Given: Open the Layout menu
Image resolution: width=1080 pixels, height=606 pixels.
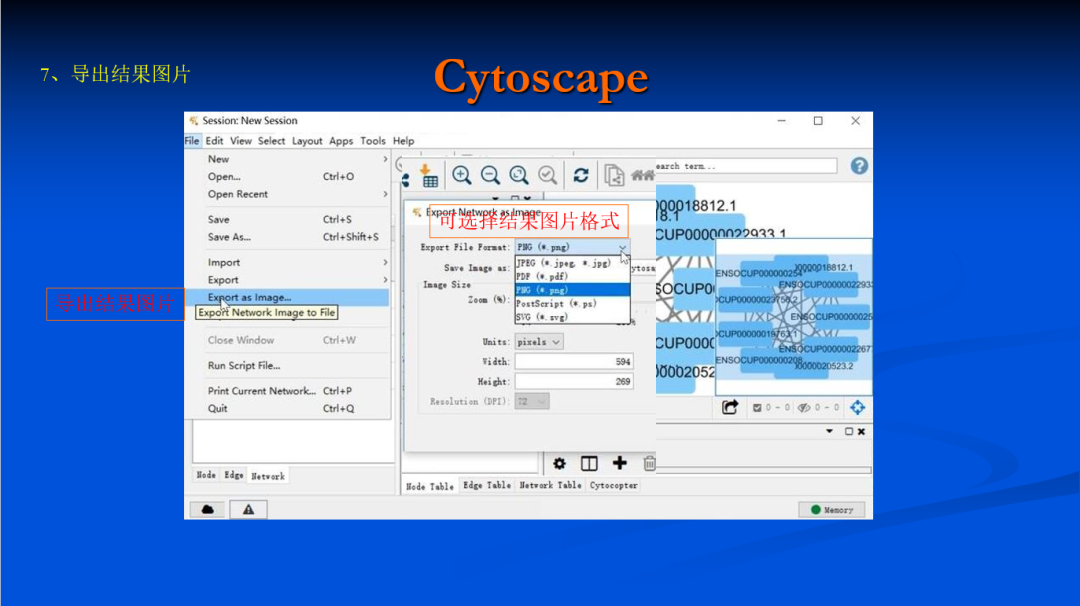Looking at the screenshot, I should (x=307, y=140).
